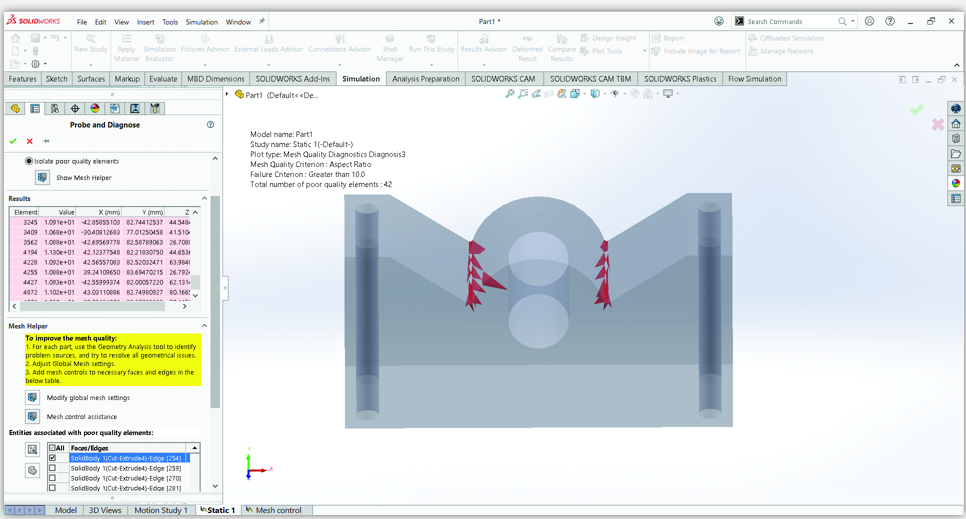Click the Mesh control assistance label
This screenshot has width=966, height=519.
coord(82,417)
